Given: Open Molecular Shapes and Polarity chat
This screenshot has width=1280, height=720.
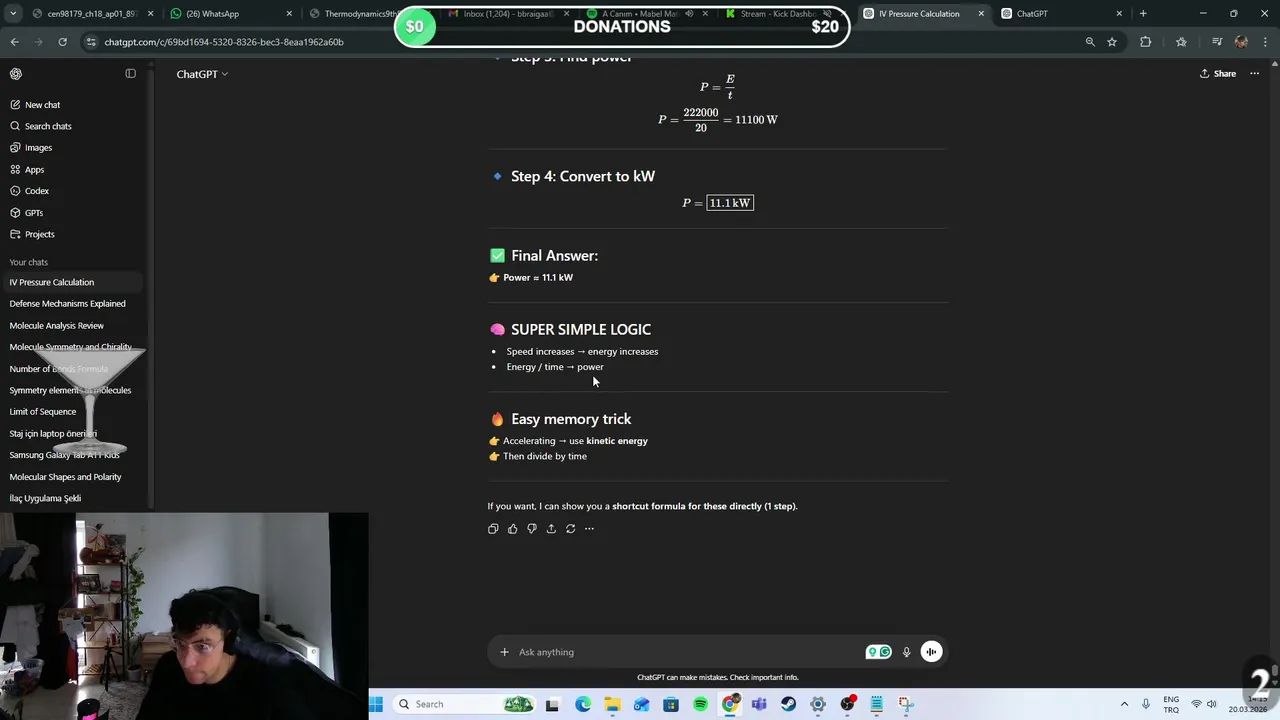Looking at the screenshot, I should point(66,477).
